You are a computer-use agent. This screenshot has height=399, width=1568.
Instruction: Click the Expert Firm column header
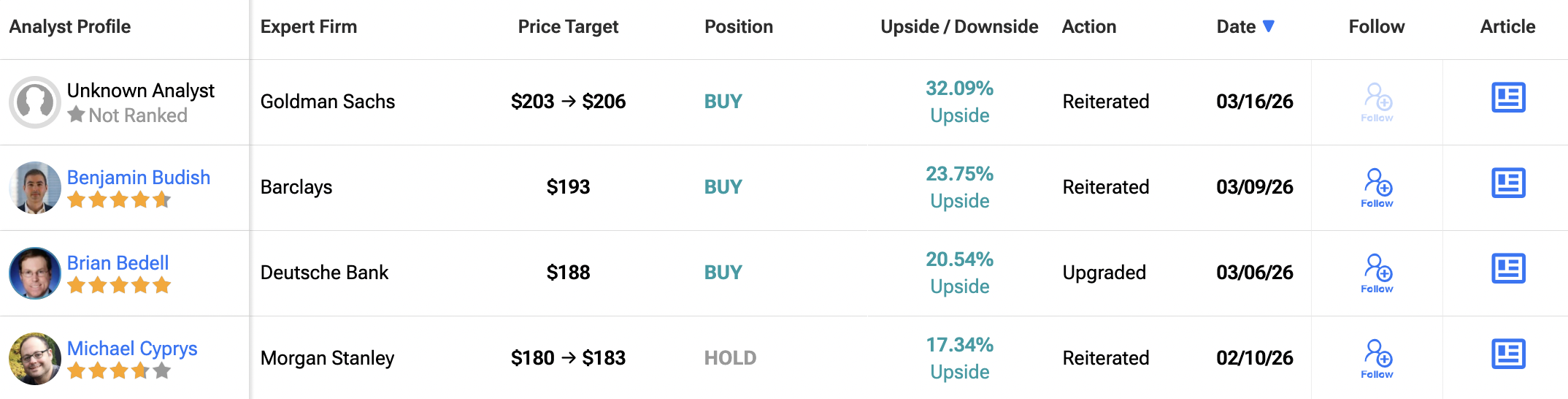coord(309,27)
